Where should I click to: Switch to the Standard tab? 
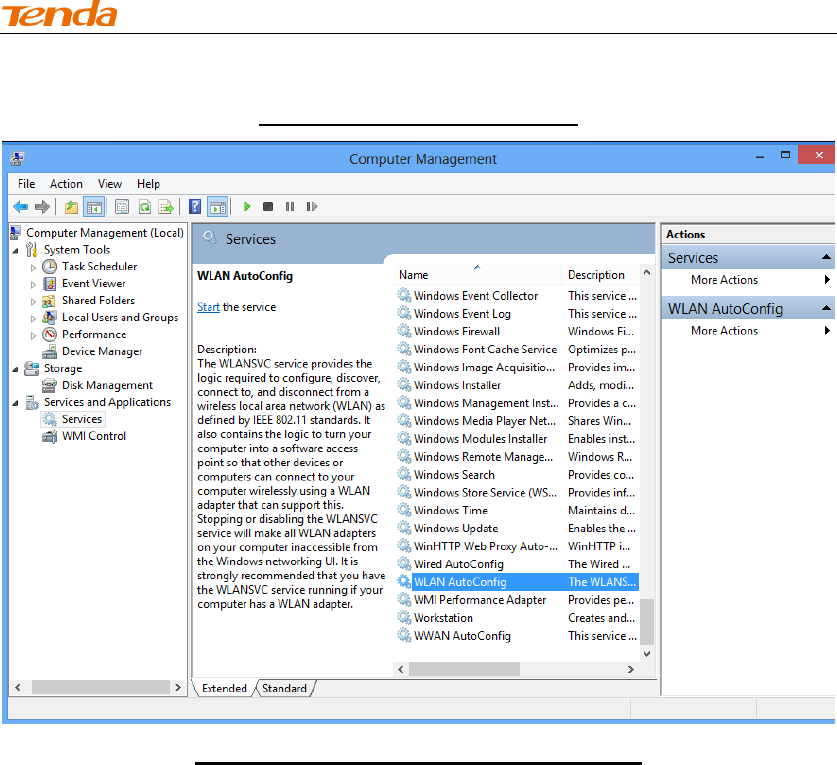pos(285,688)
